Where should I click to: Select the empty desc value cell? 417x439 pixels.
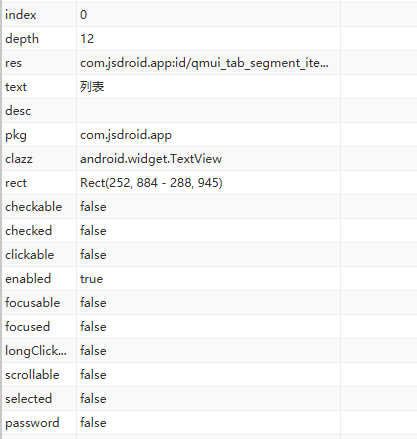[x=208, y=111]
